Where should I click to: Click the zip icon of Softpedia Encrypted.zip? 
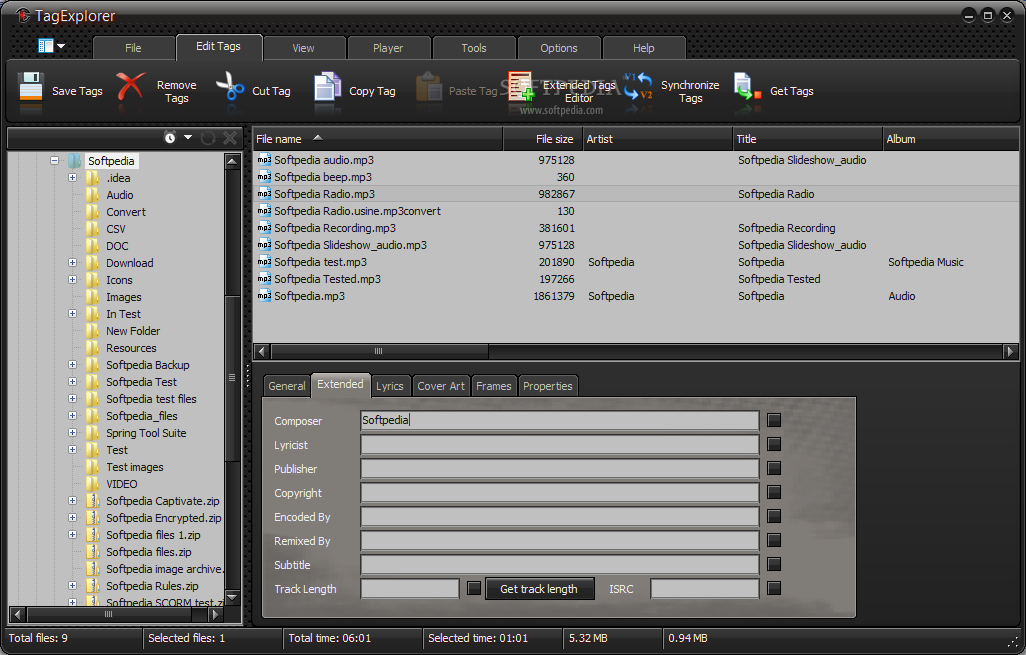[93, 518]
